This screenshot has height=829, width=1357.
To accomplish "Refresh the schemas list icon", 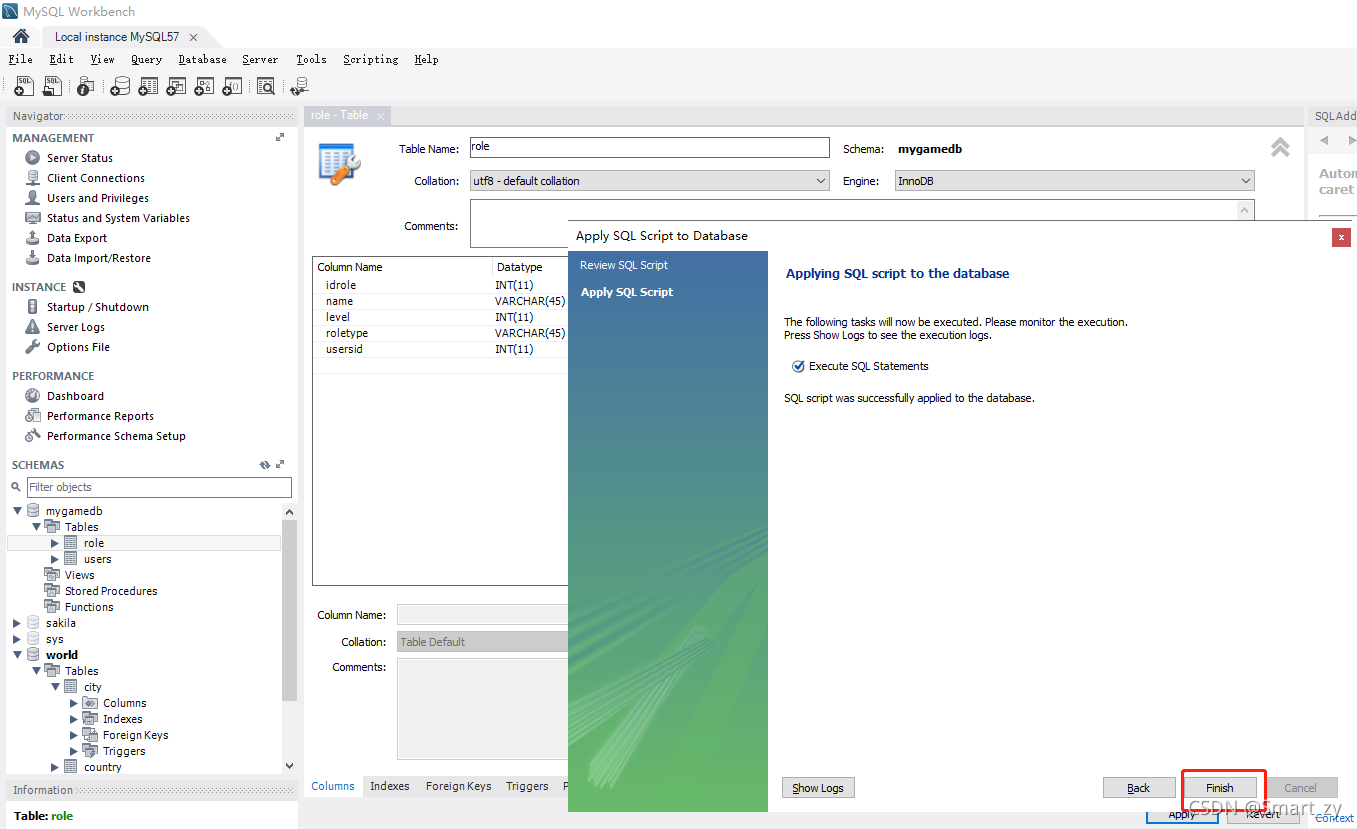I will 265,465.
